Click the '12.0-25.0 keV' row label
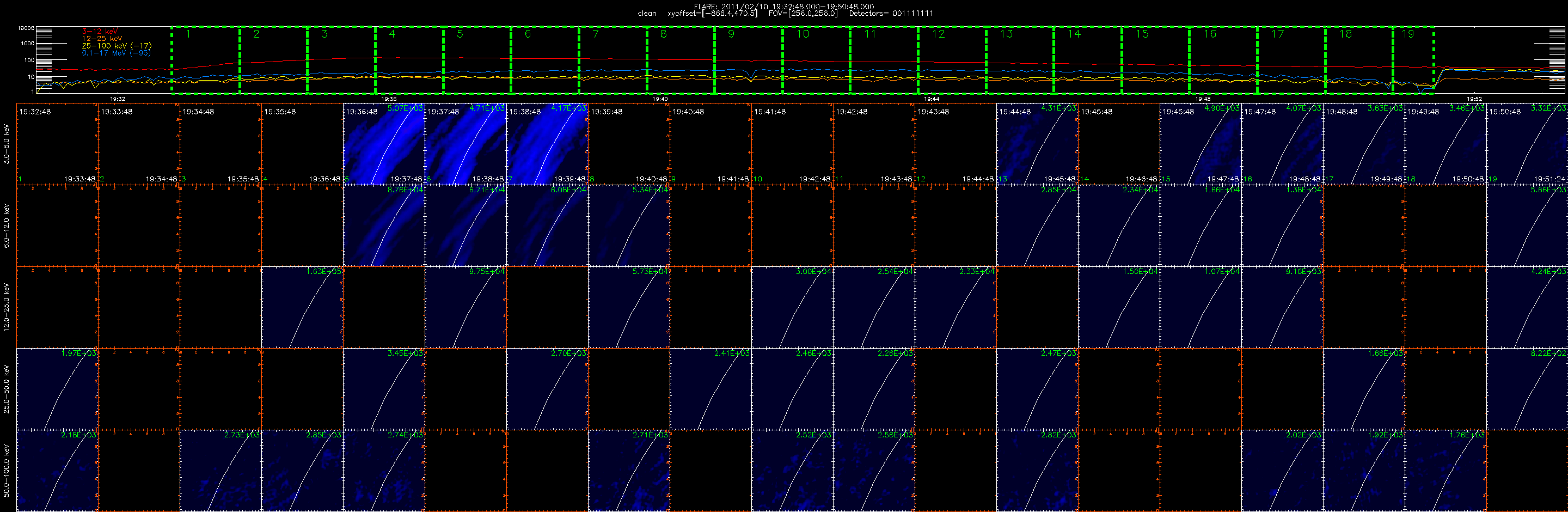The width and height of the screenshot is (1568, 512). coord(7,307)
